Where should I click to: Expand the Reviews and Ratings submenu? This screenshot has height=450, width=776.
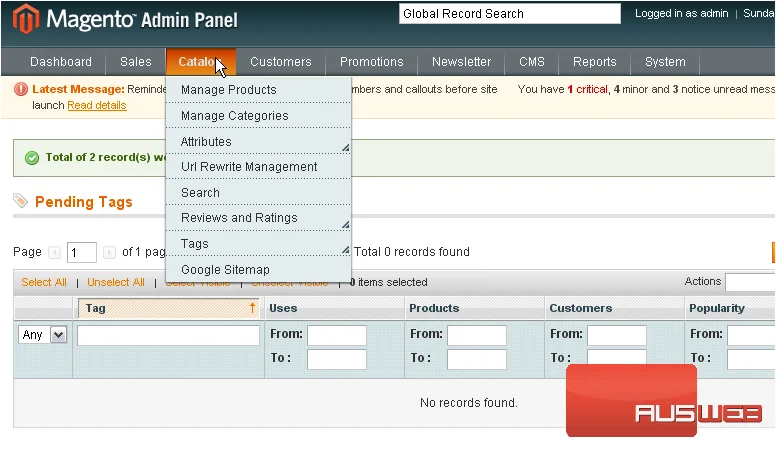click(345, 225)
